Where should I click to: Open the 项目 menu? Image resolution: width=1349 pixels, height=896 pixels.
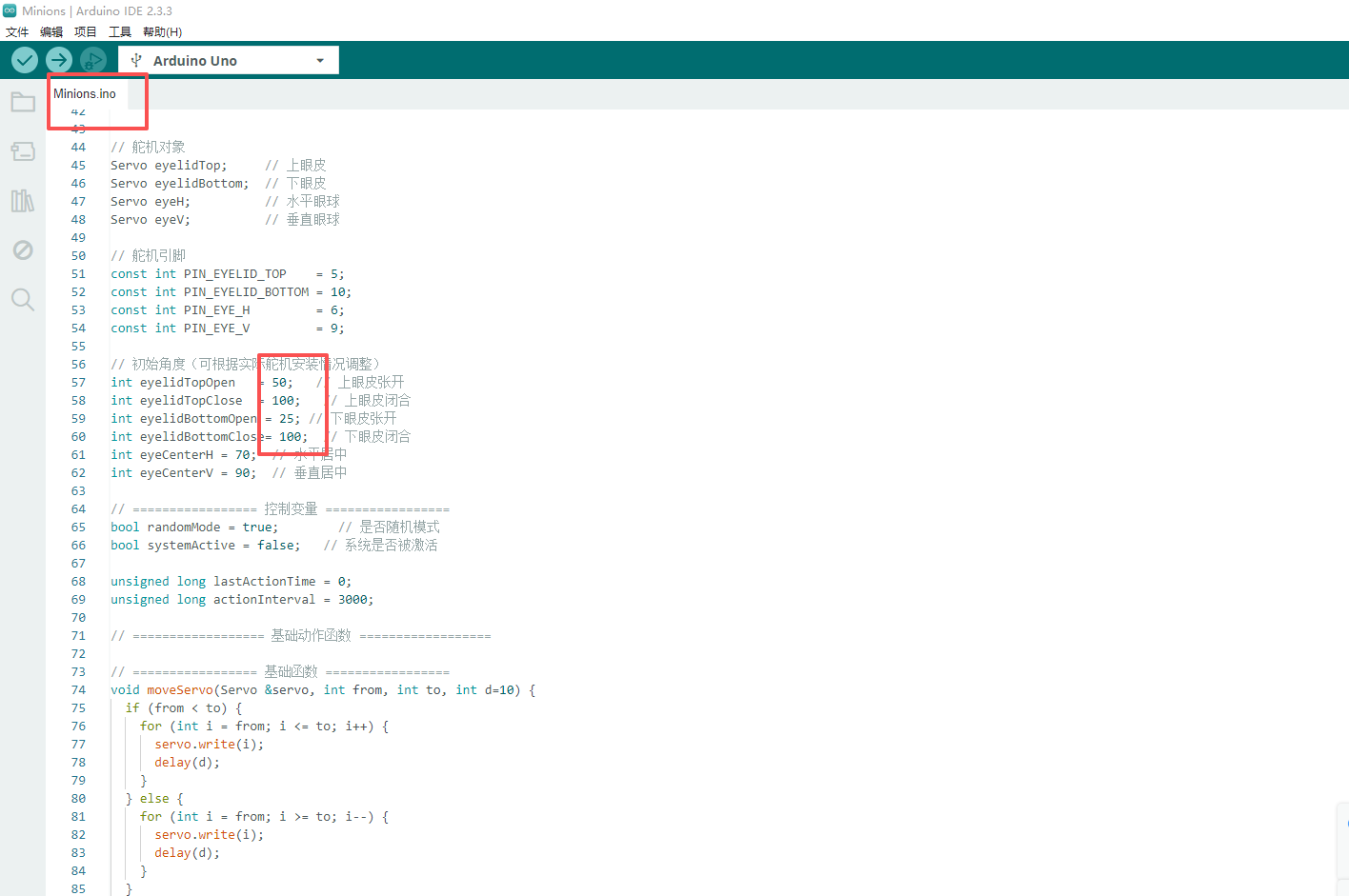click(x=86, y=32)
